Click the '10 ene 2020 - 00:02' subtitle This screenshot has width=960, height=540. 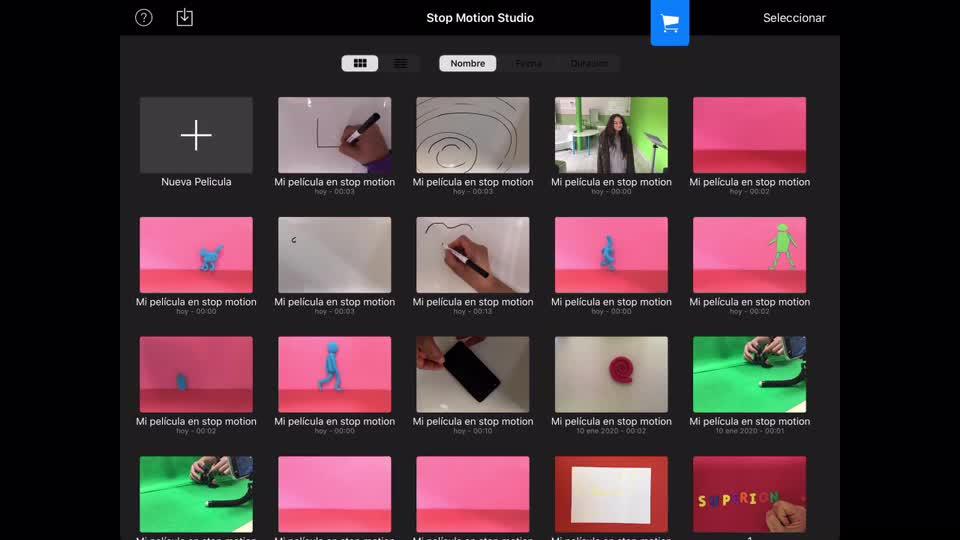point(611,431)
